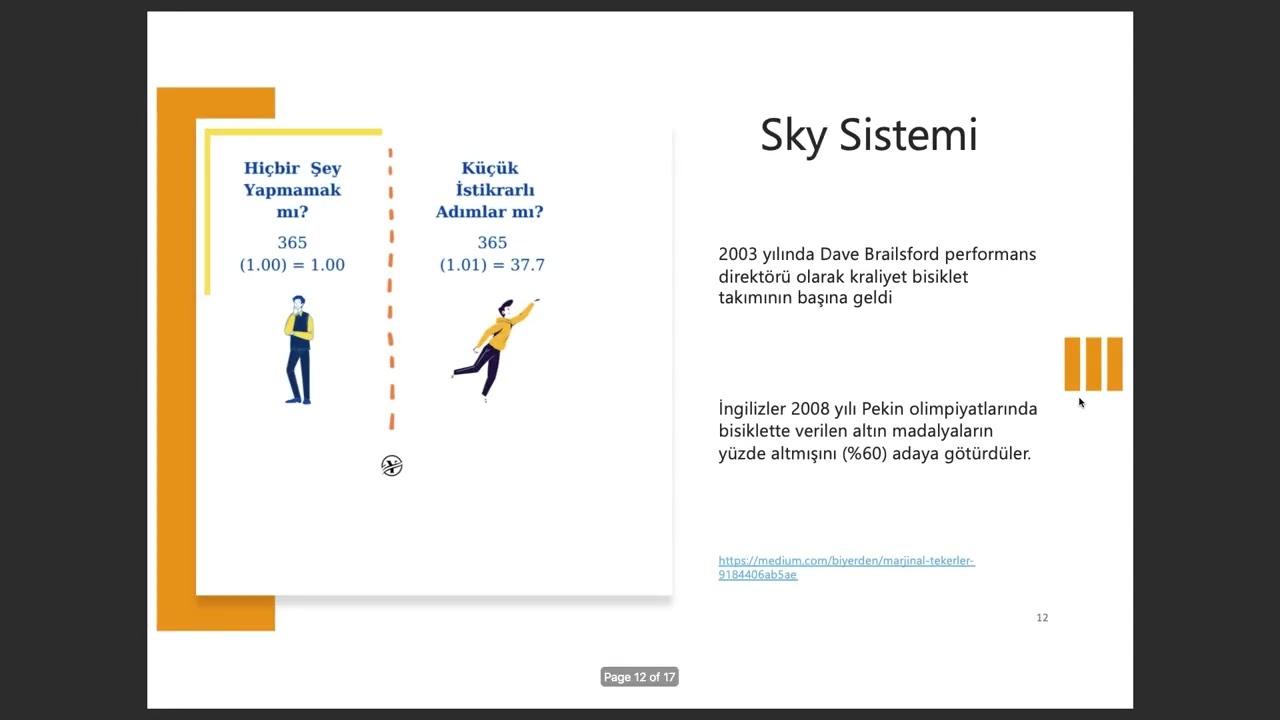
Task: Click the "Küçük İstikrarlı Adımlar mı?" heading
Action: click(x=490, y=190)
